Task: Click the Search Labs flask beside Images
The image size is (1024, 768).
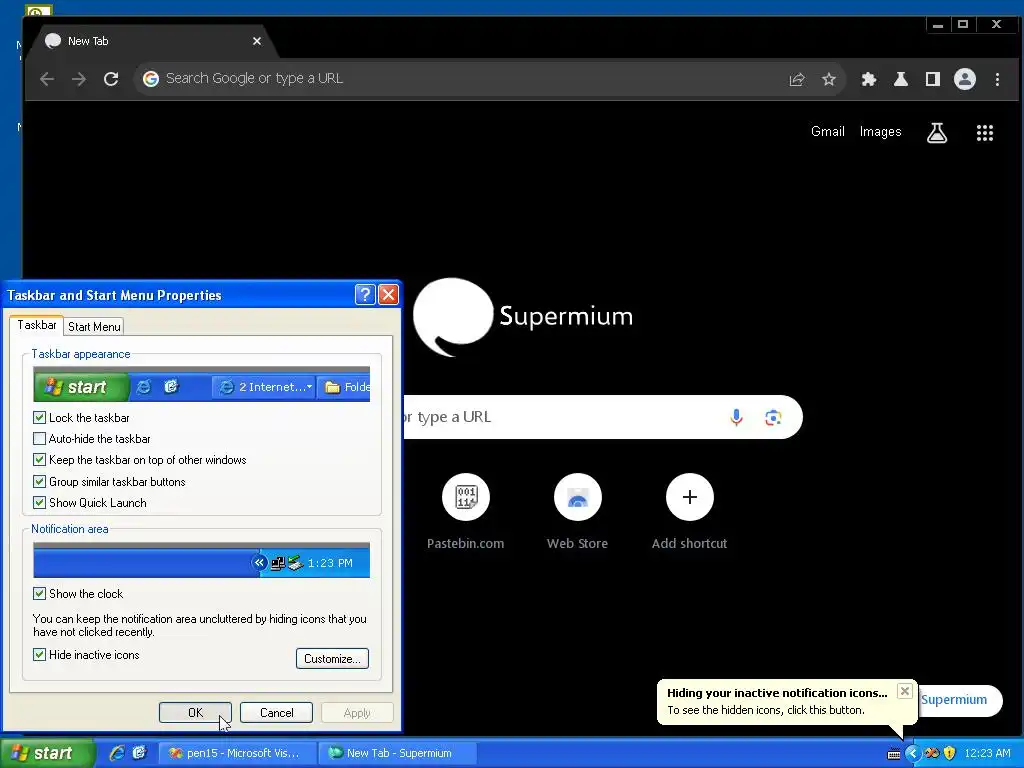Action: (937, 133)
